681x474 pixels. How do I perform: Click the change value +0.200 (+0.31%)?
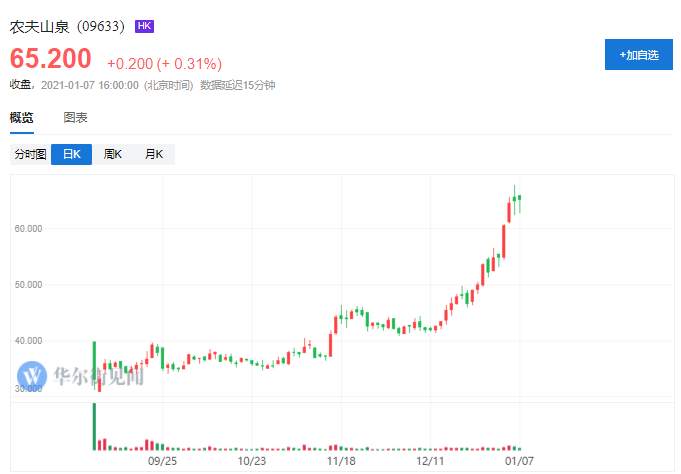coord(165,64)
